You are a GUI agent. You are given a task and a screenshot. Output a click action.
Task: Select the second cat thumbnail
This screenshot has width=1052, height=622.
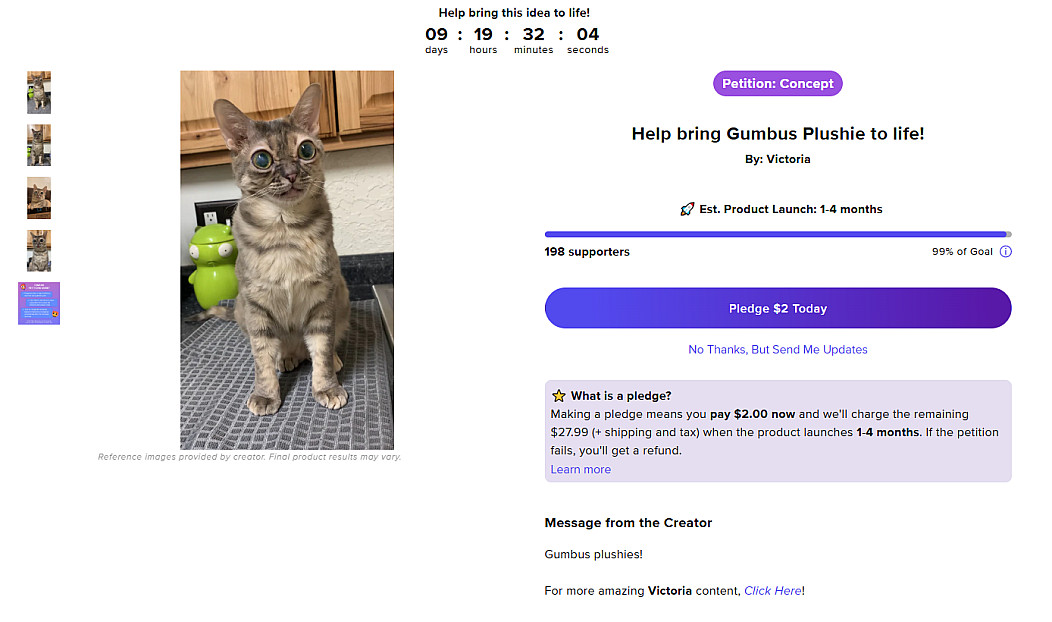pyautogui.click(x=39, y=145)
